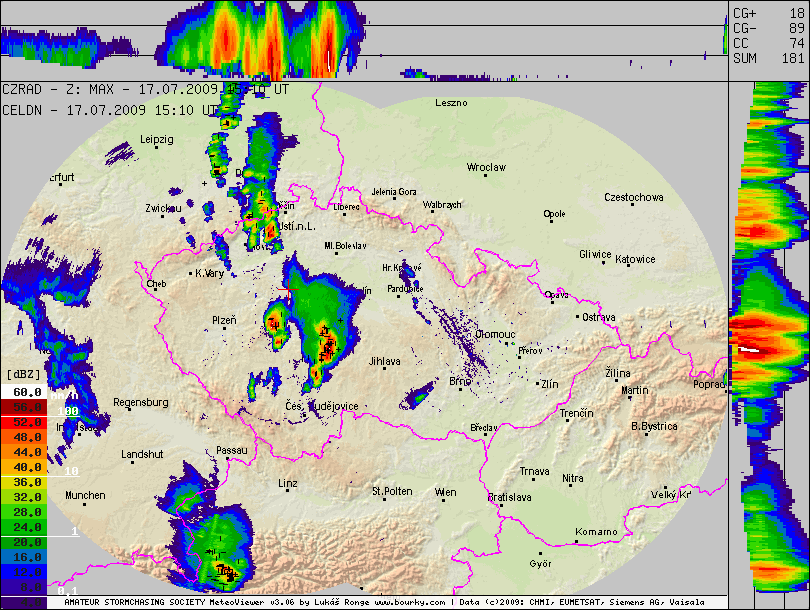Click the SUM lightning total row

click(x=767, y=58)
